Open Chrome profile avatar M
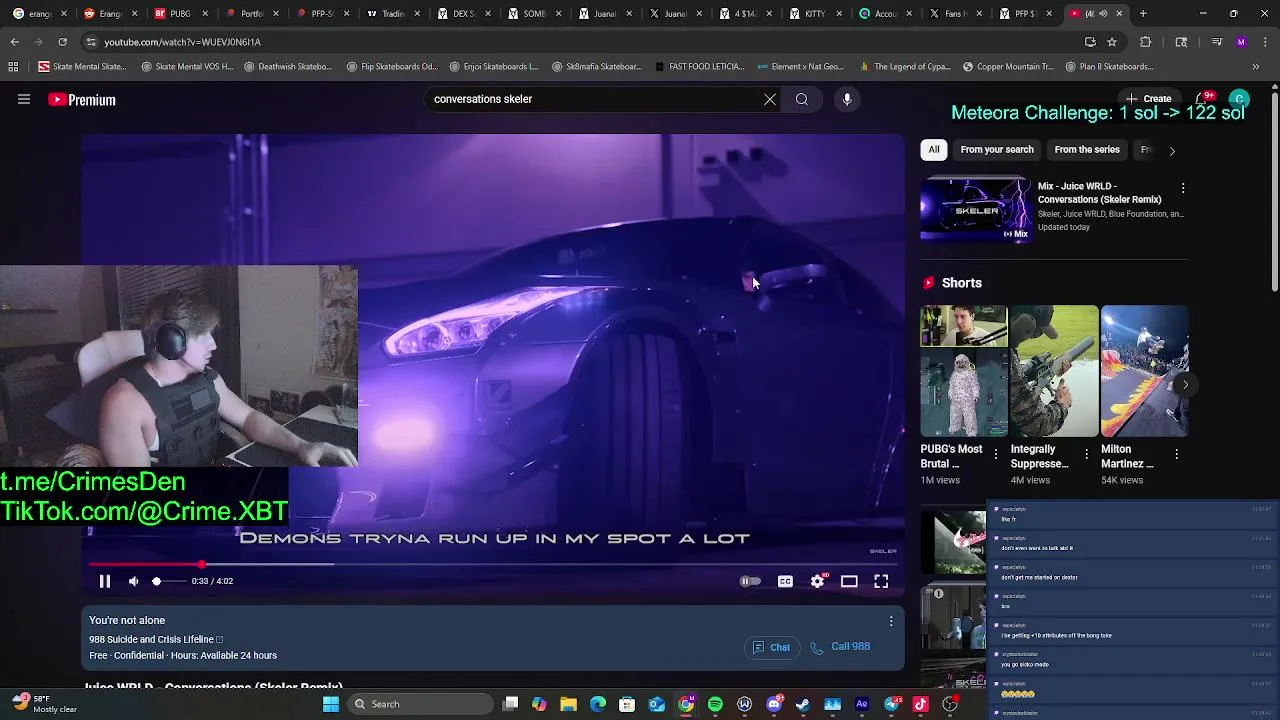 pyautogui.click(x=1241, y=42)
